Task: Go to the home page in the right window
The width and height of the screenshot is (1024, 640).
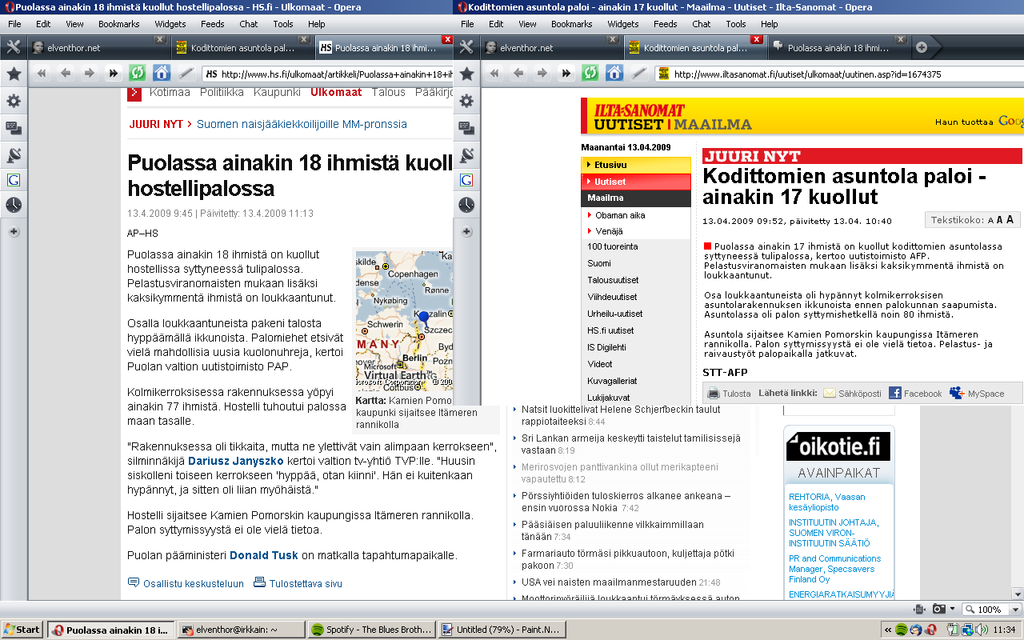Action: coord(614,73)
